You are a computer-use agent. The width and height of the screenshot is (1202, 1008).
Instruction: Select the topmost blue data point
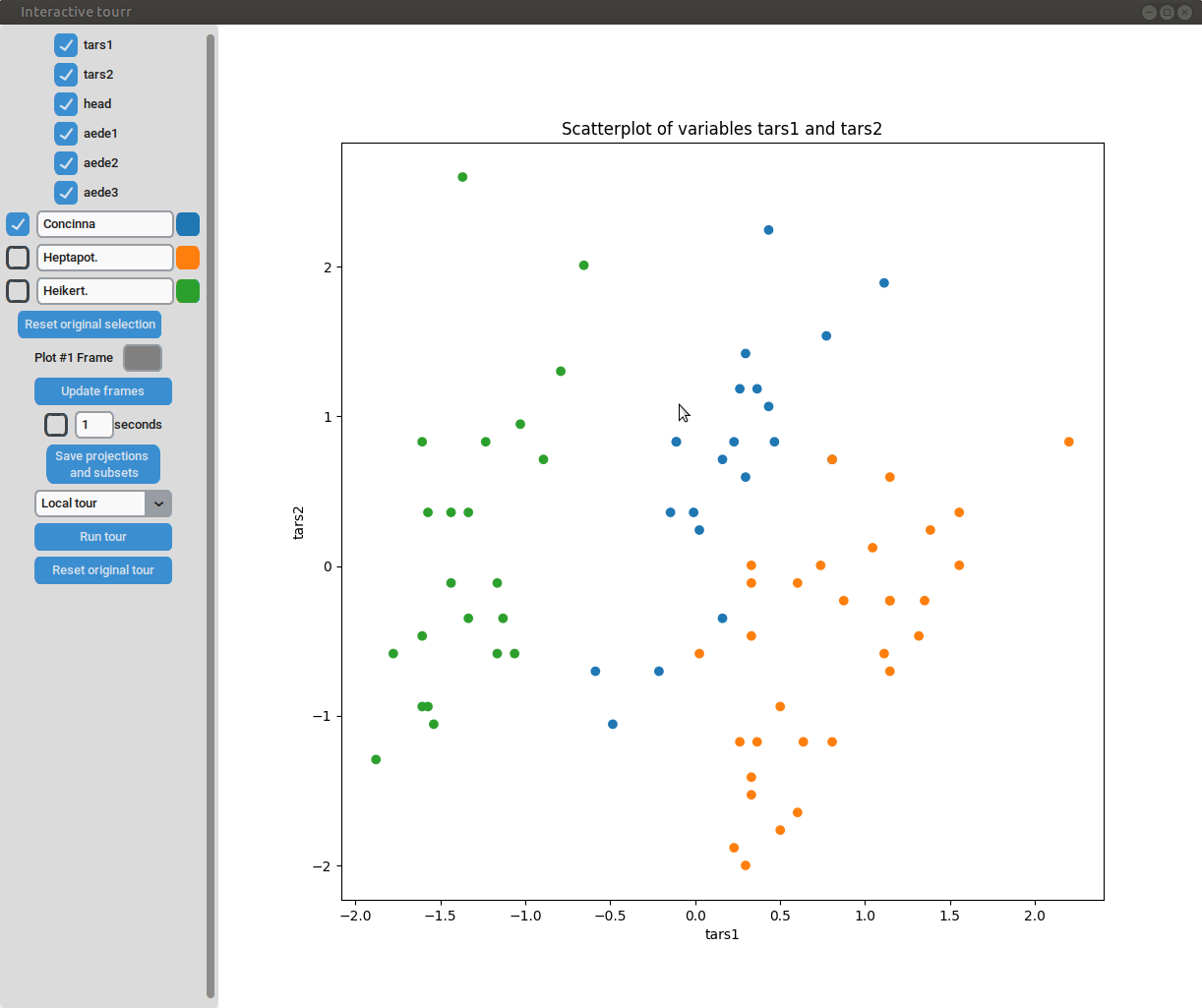pyautogui.click(x=769, y=230)
